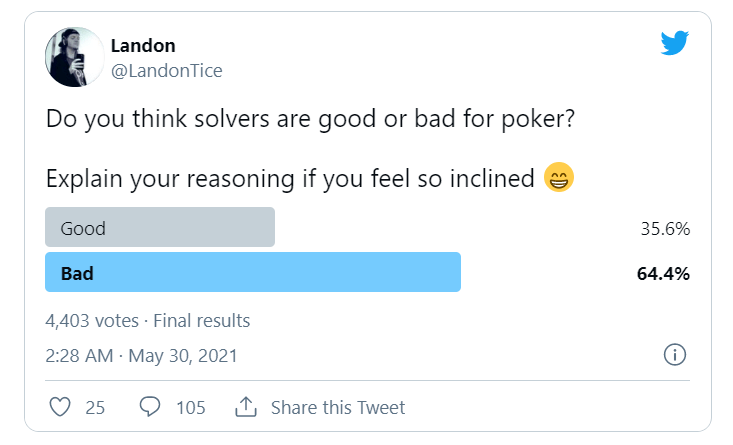The height and width of the screenshot is (445, 733).
Task: Select the Good poll result bar
Action: pyautogui.click(x=160, y=227)
